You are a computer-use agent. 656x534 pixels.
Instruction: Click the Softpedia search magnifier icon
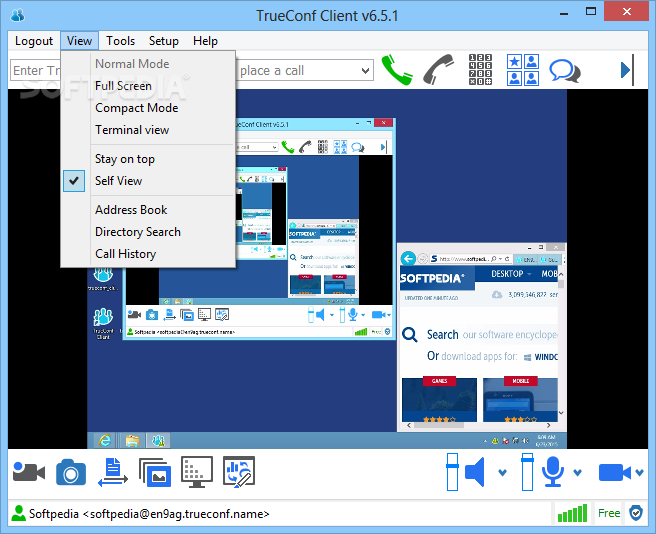click(x=410, y=335)
